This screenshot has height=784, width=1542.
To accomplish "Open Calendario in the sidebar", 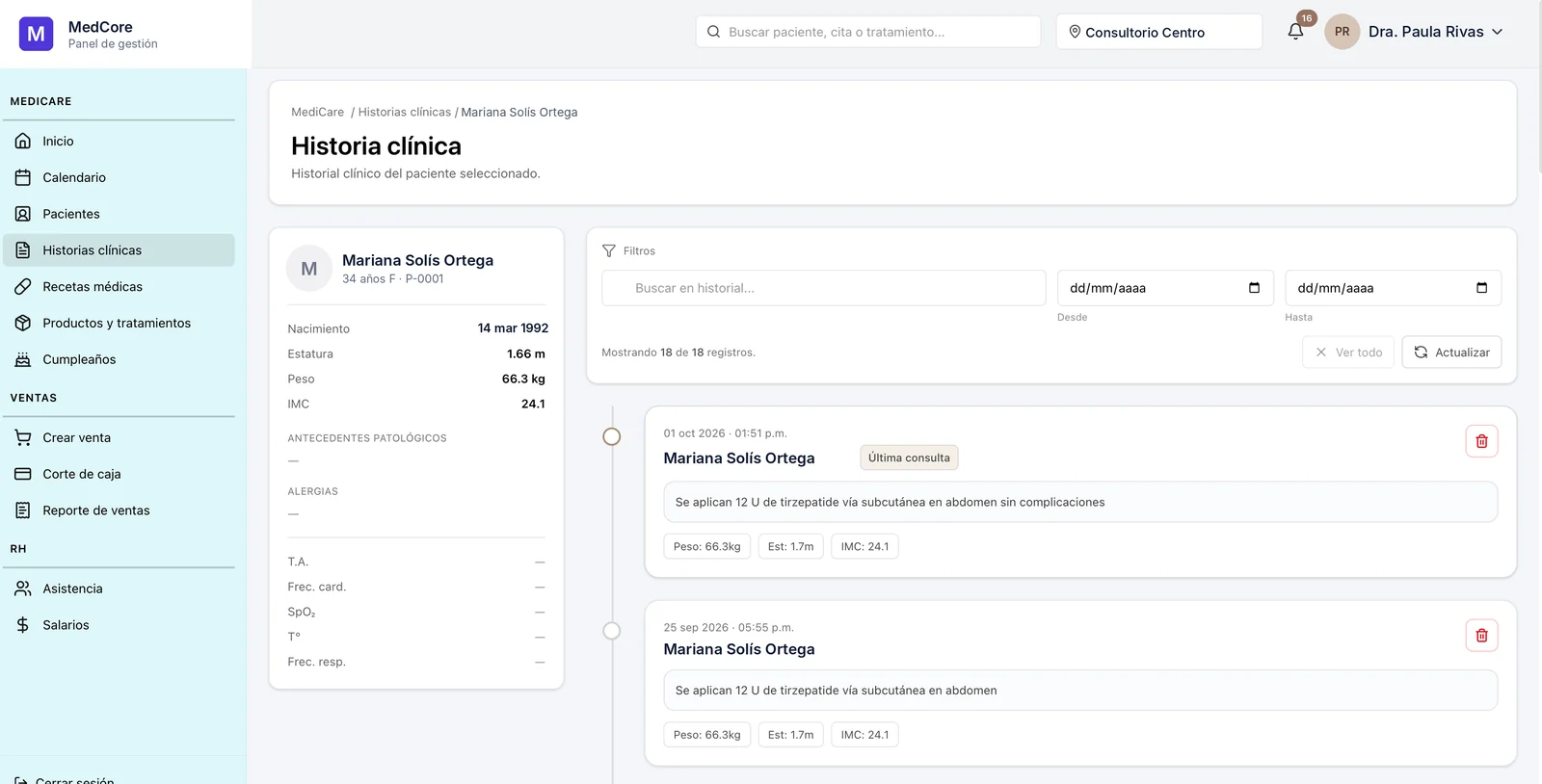I will click(120, 177).
